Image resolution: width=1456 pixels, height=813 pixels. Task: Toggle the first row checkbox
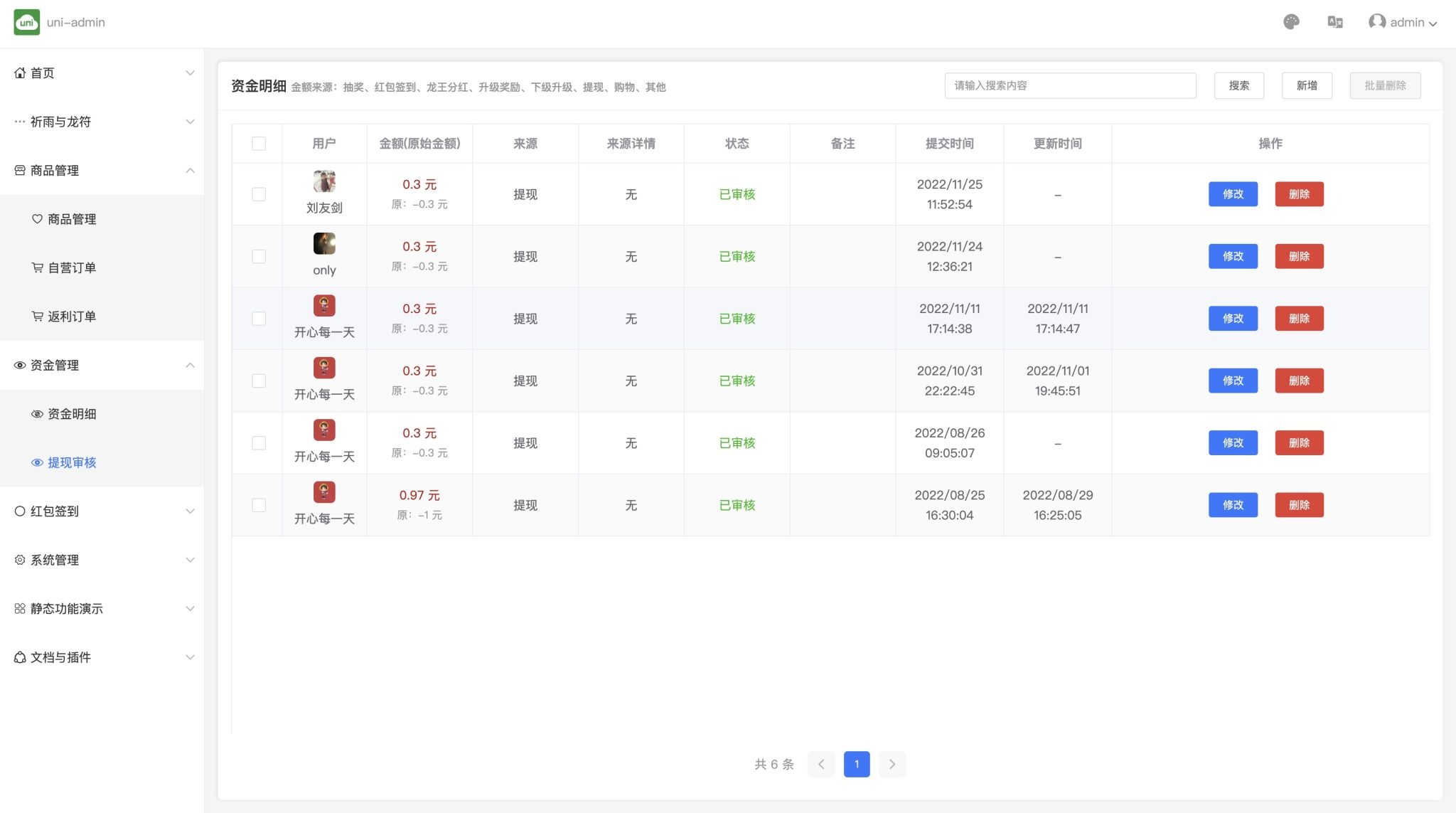click(259, 194)
